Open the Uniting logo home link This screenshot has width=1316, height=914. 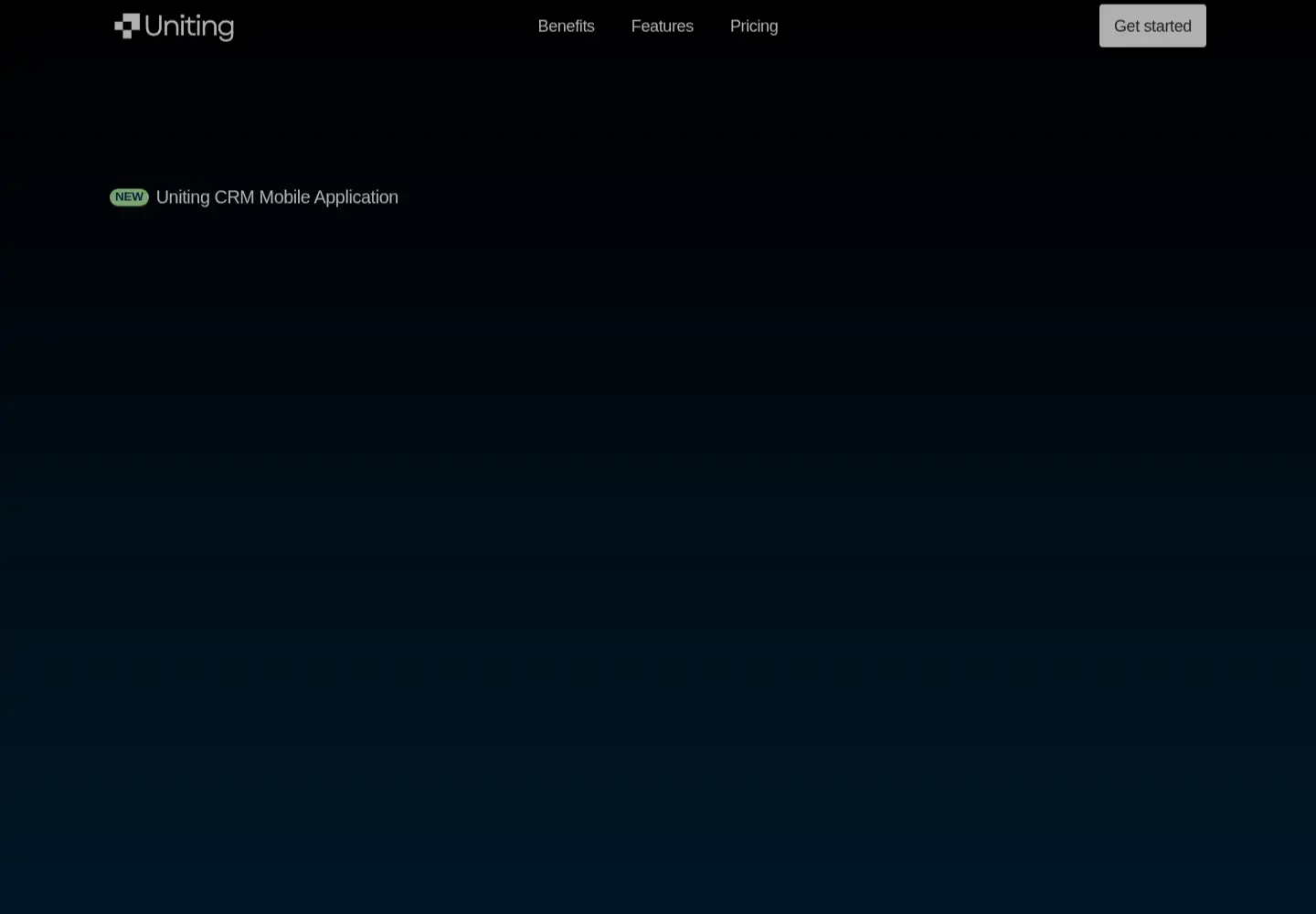[174, 27]
